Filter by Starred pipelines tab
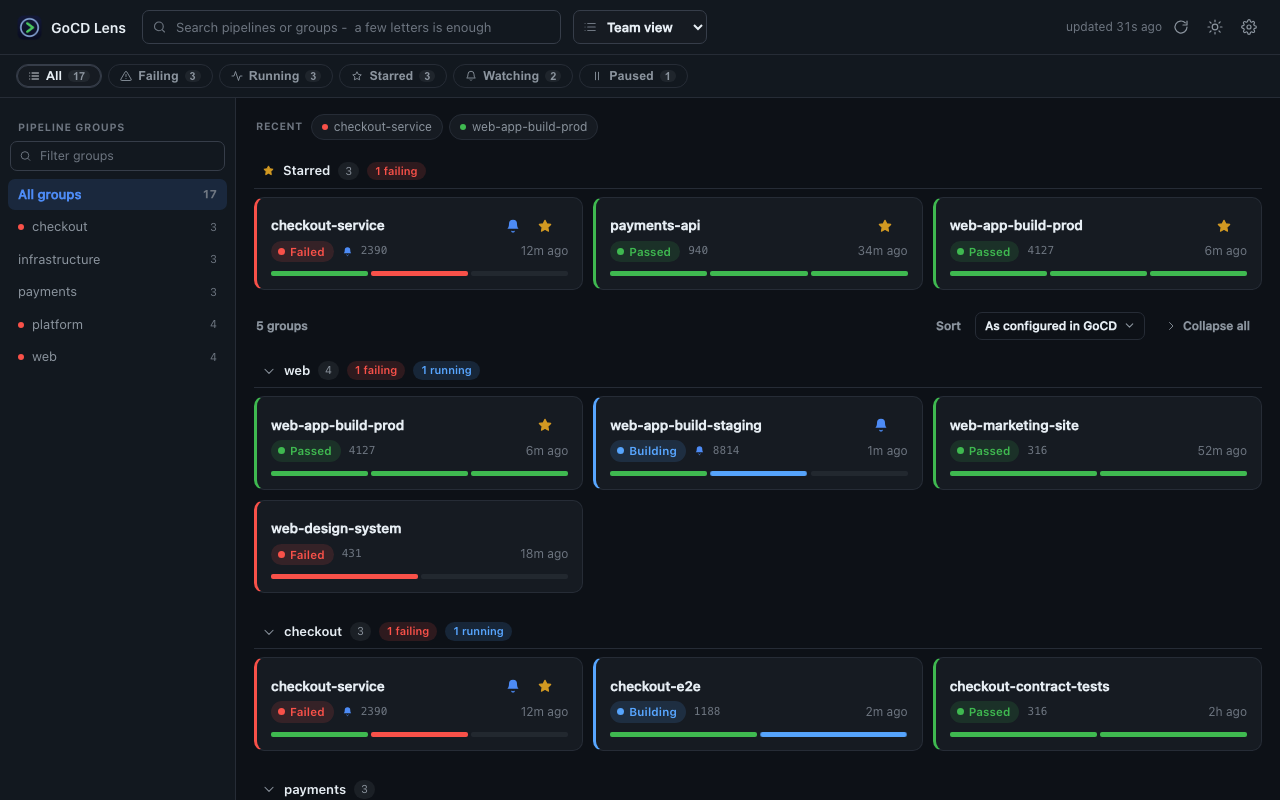Screen dimensions: 1280x800 [392, 76]
